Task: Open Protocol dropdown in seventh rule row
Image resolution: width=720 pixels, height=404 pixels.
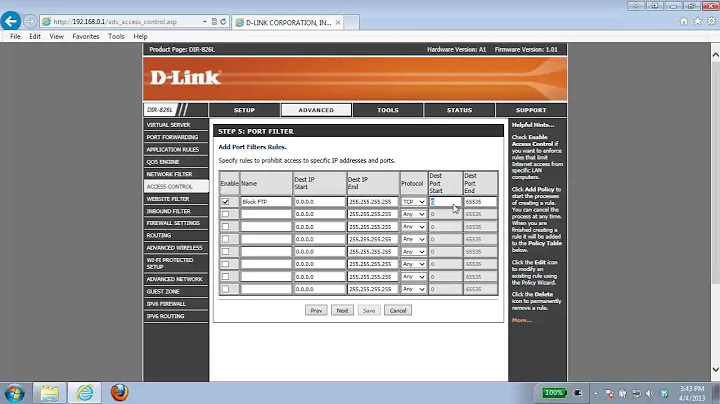Action: pyautogui.click(x=413, y=276)
